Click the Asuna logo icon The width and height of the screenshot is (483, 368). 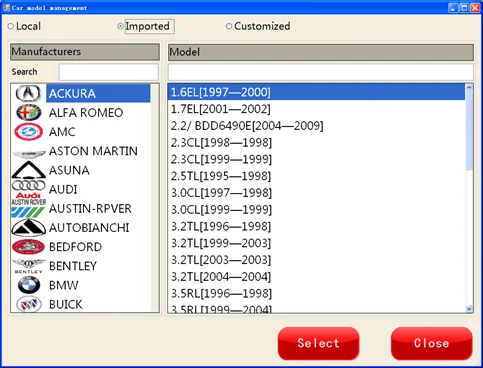pos(29,170)
